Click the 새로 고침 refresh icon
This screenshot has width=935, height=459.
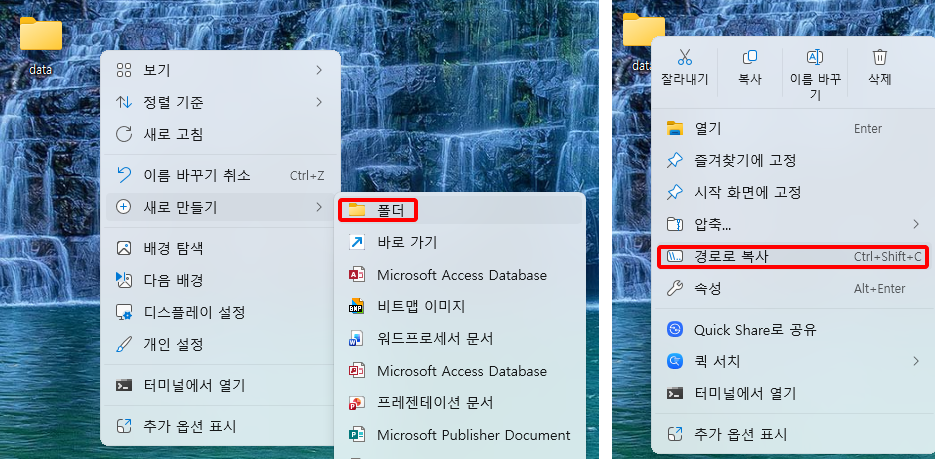coord(123,134)
